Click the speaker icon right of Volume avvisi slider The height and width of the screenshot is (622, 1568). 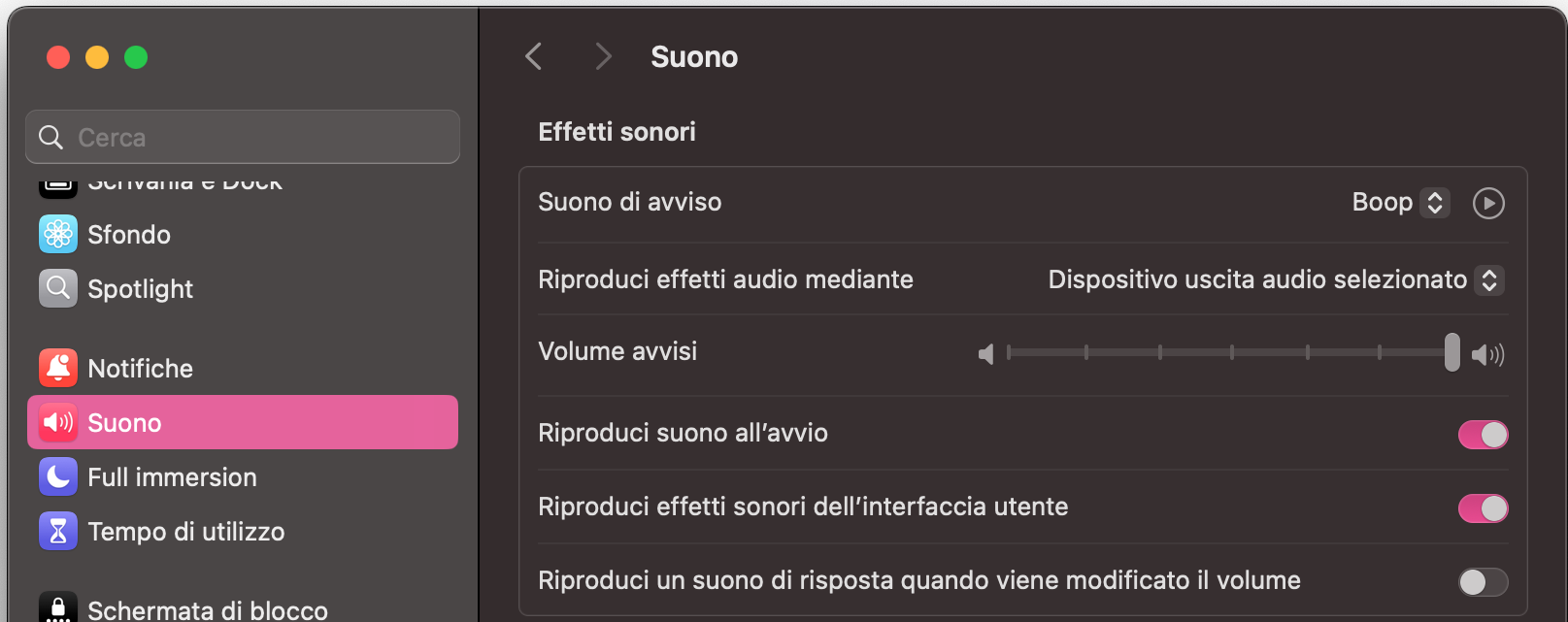point(1487,354)
